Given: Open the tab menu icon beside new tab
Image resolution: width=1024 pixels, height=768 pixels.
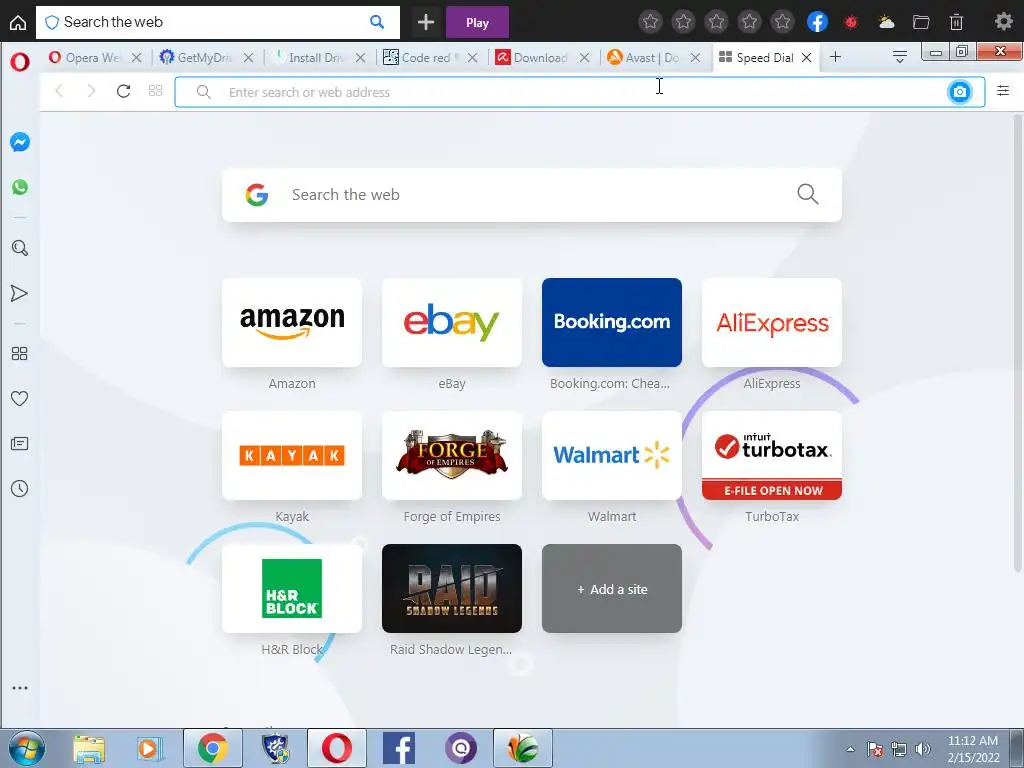Looking at the screenshot, I should coord(900,57).
